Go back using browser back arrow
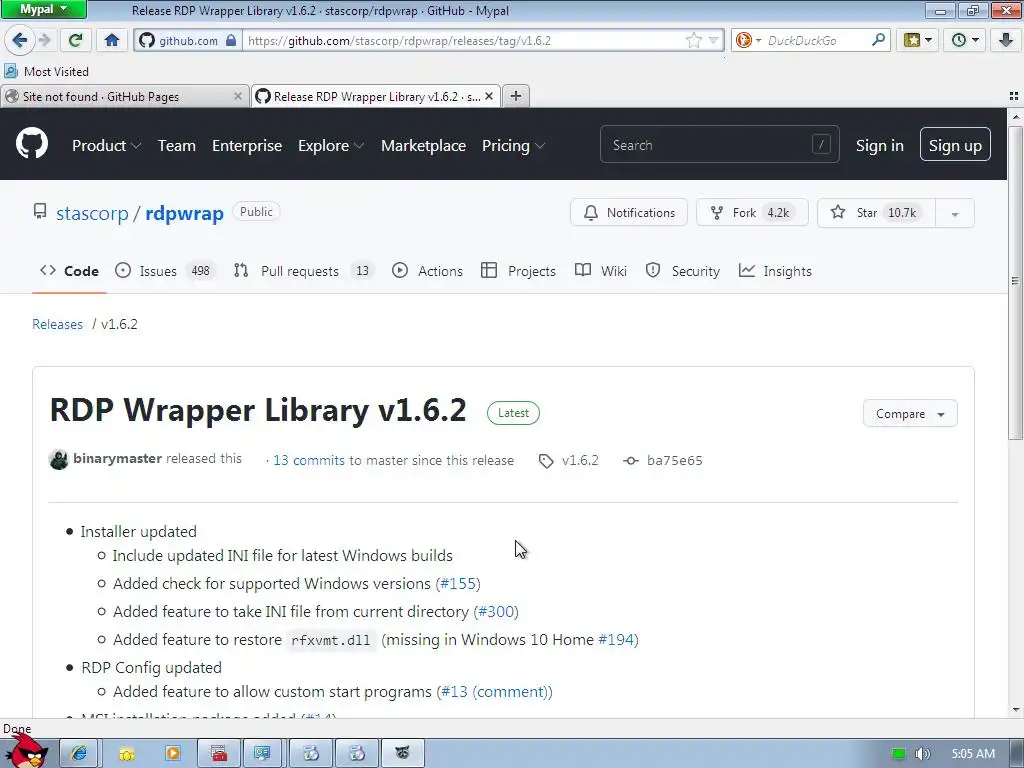This screenshot has height=768, width=1024. tap(19, 40)
